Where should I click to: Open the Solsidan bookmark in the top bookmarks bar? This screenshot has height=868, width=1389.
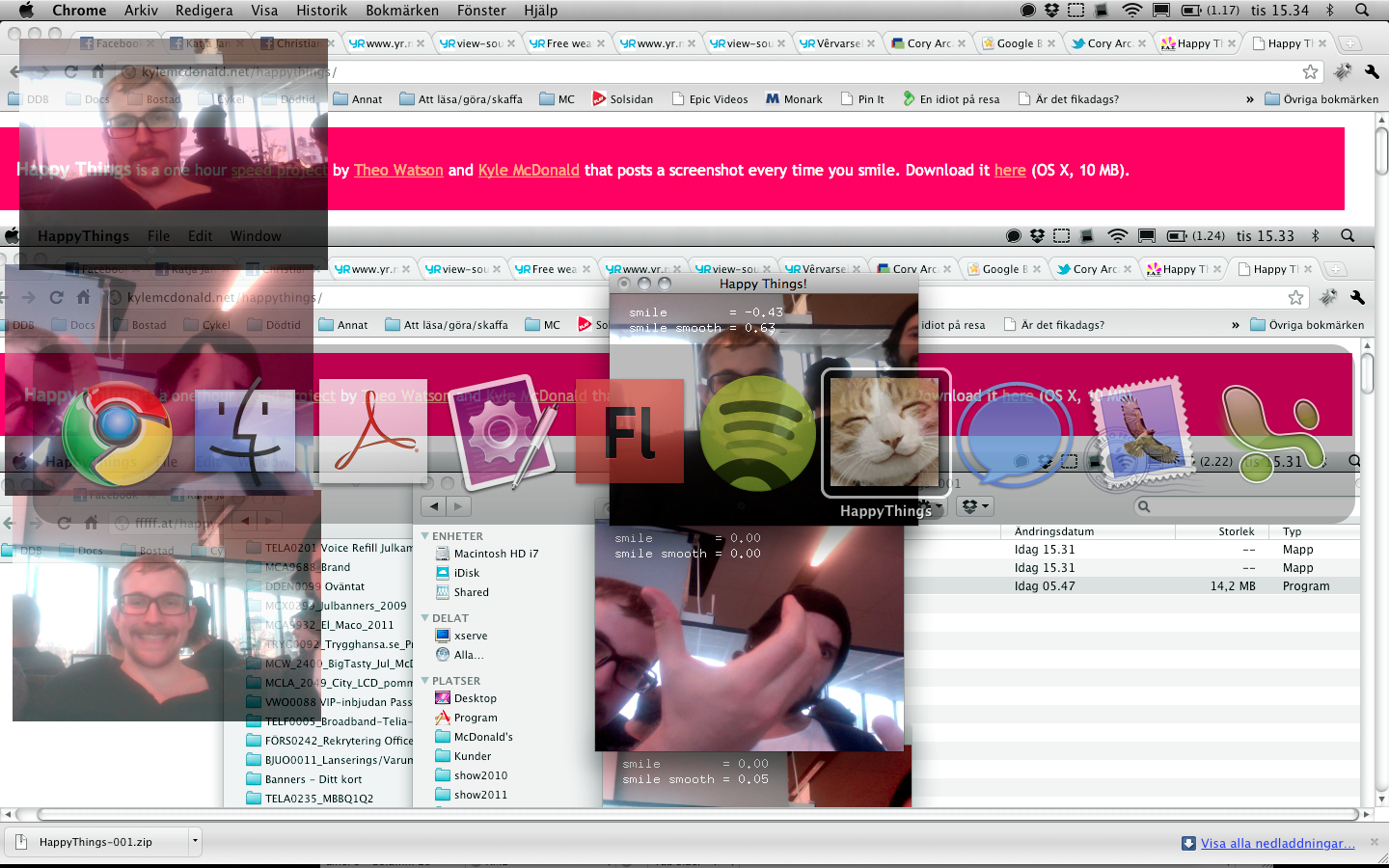(622, 99)
